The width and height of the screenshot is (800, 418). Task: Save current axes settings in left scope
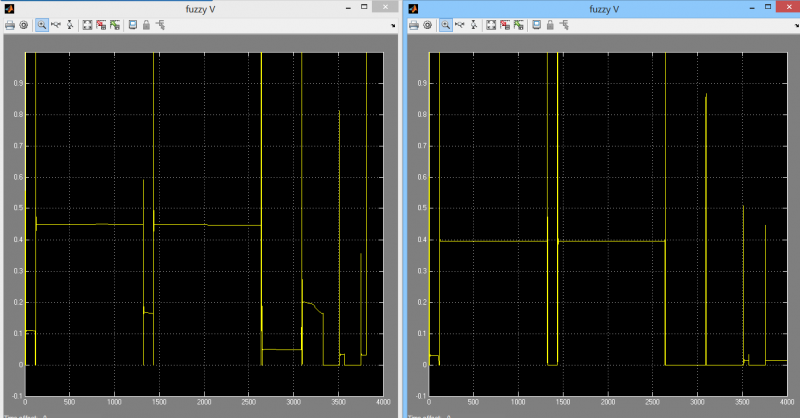(x=101, y=25)
